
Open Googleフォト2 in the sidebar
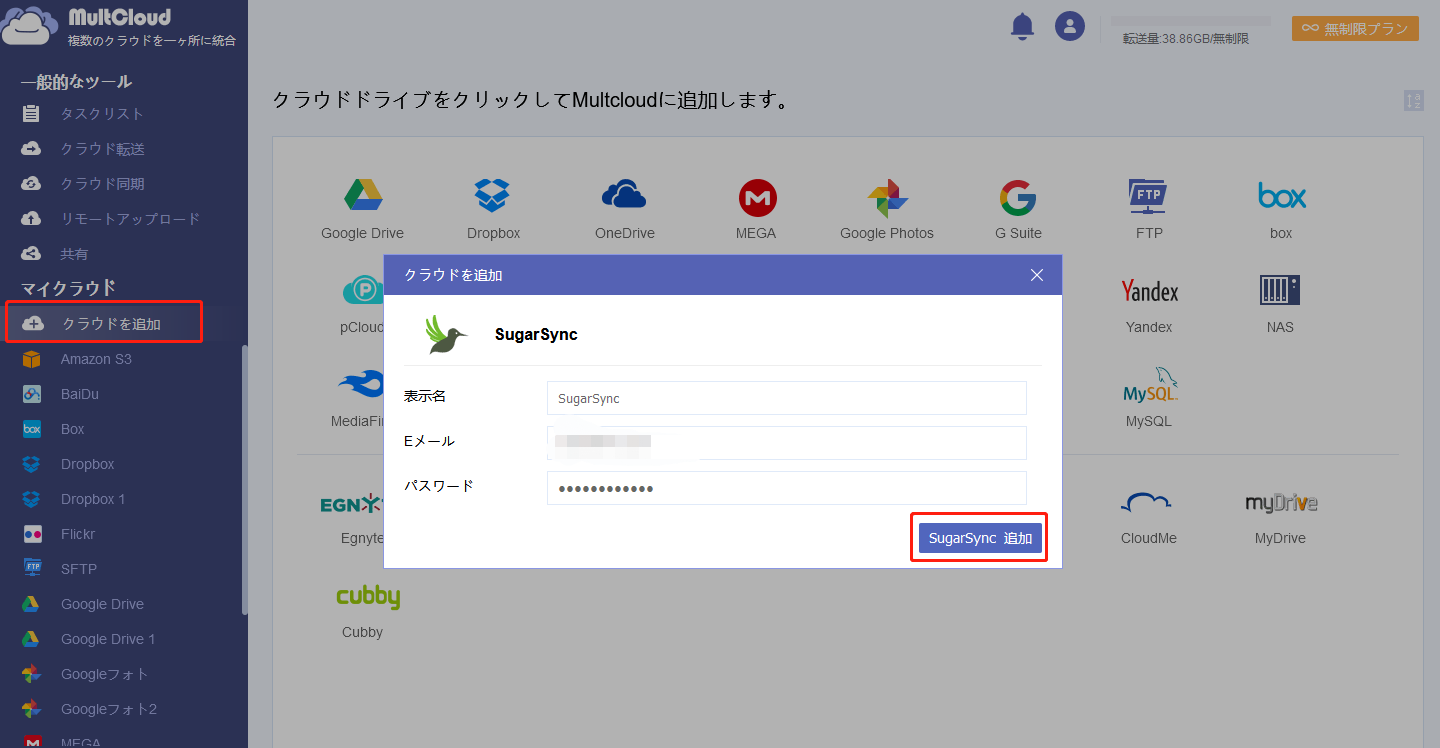(x=109, y=709)
